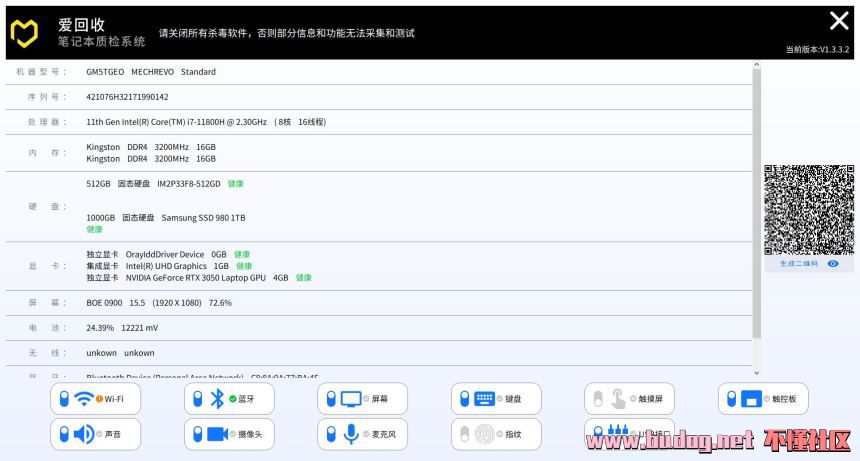Click the fingerprint (指纹) test icon
This screenshot has height=461, width=860.
pyautogui.click(x=484, y=434)
